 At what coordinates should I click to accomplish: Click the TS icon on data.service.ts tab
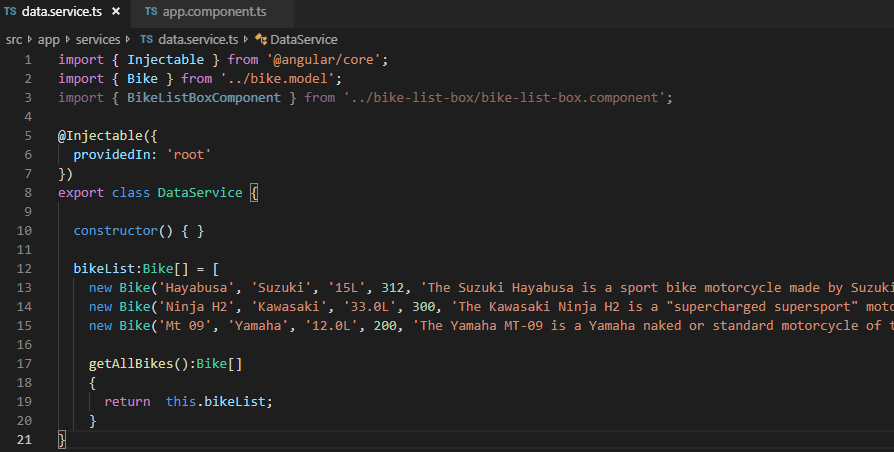point(10,12)
